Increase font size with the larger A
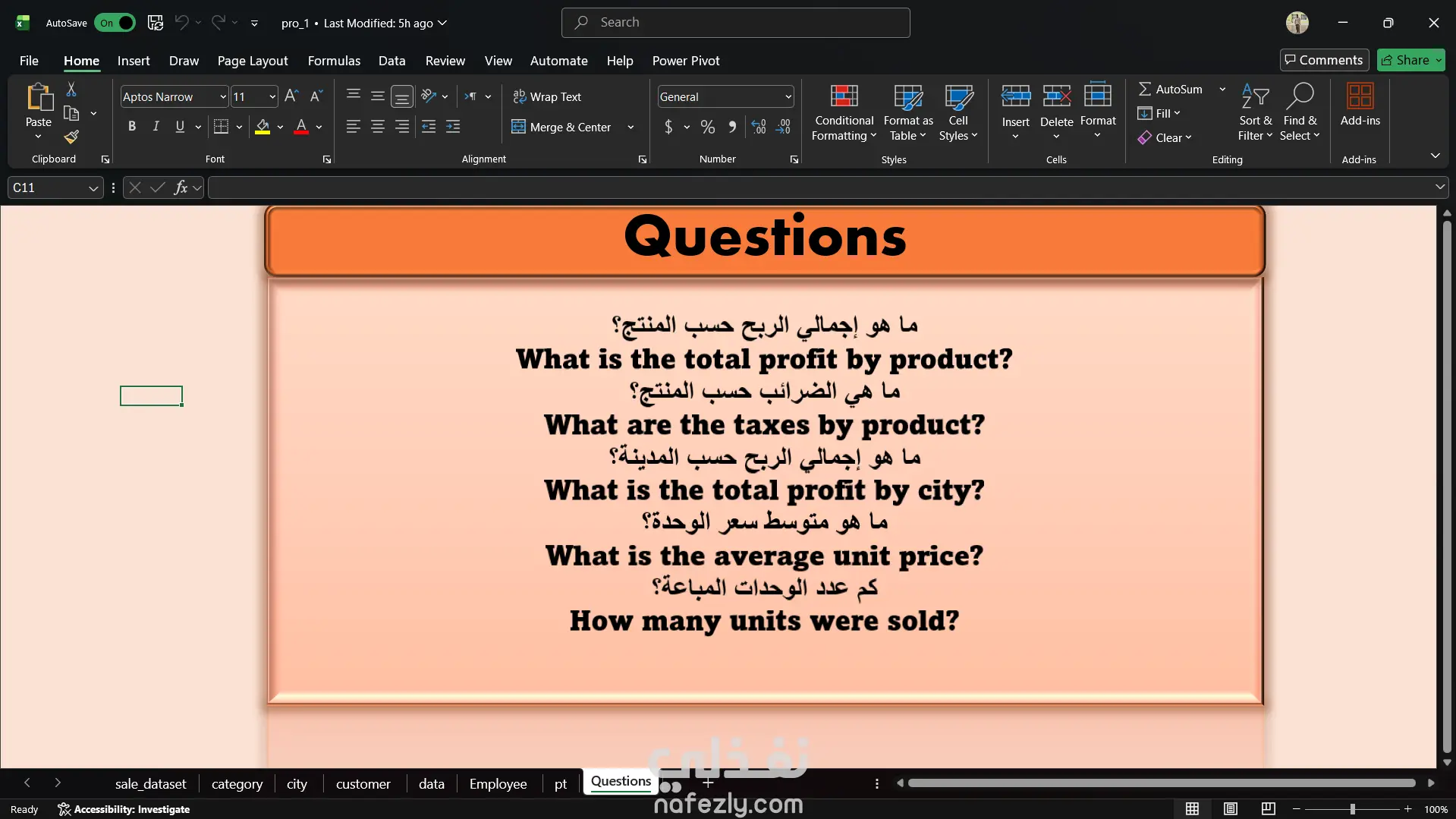Screen dimensions: 1456x819 point(291,96)
